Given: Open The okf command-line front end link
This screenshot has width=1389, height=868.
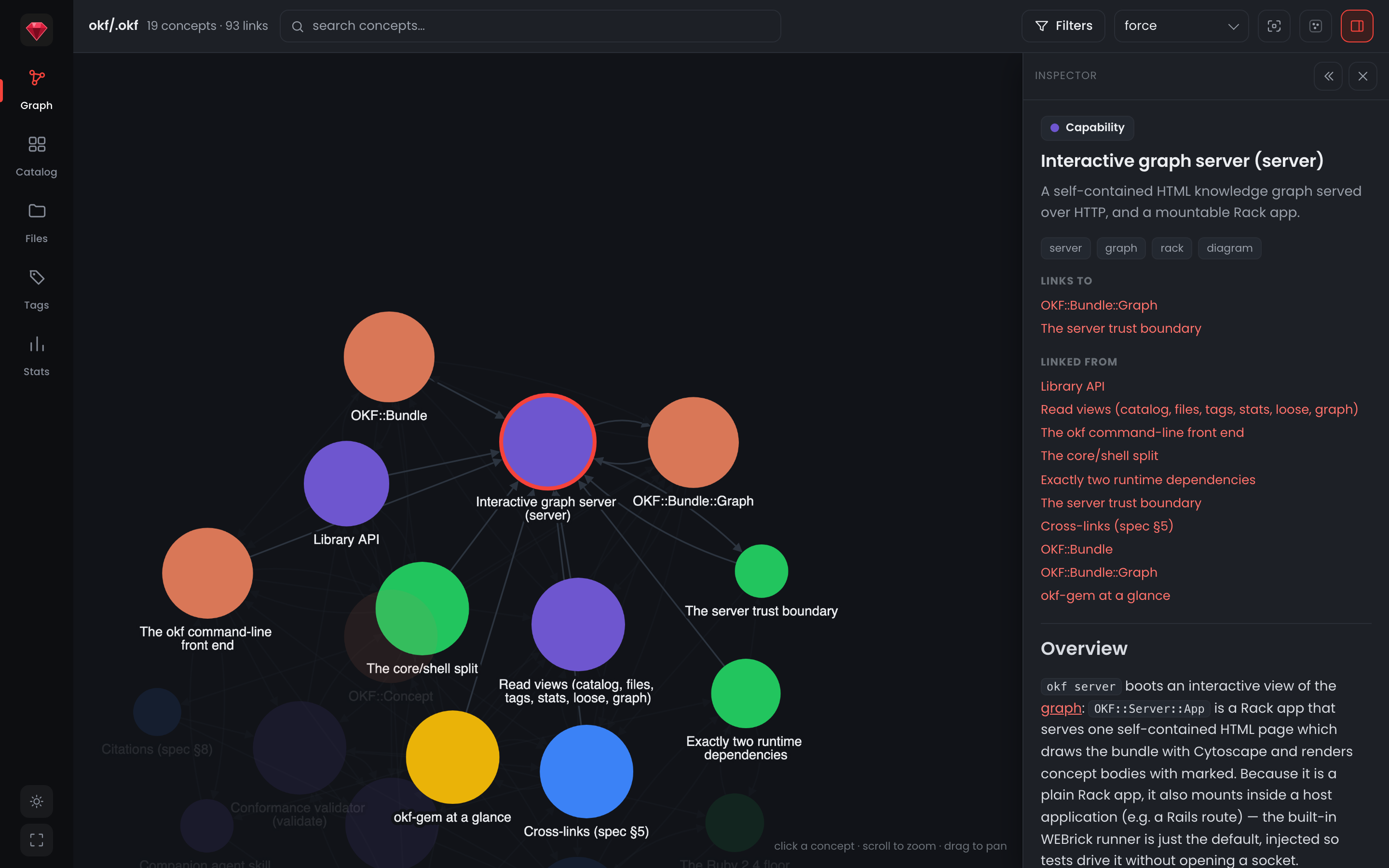Looking at the screenshot, I should 1142,432.
